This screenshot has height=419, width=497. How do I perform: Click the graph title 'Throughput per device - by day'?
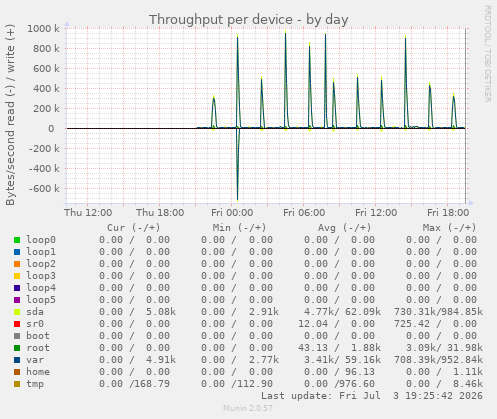click(248, 20)
